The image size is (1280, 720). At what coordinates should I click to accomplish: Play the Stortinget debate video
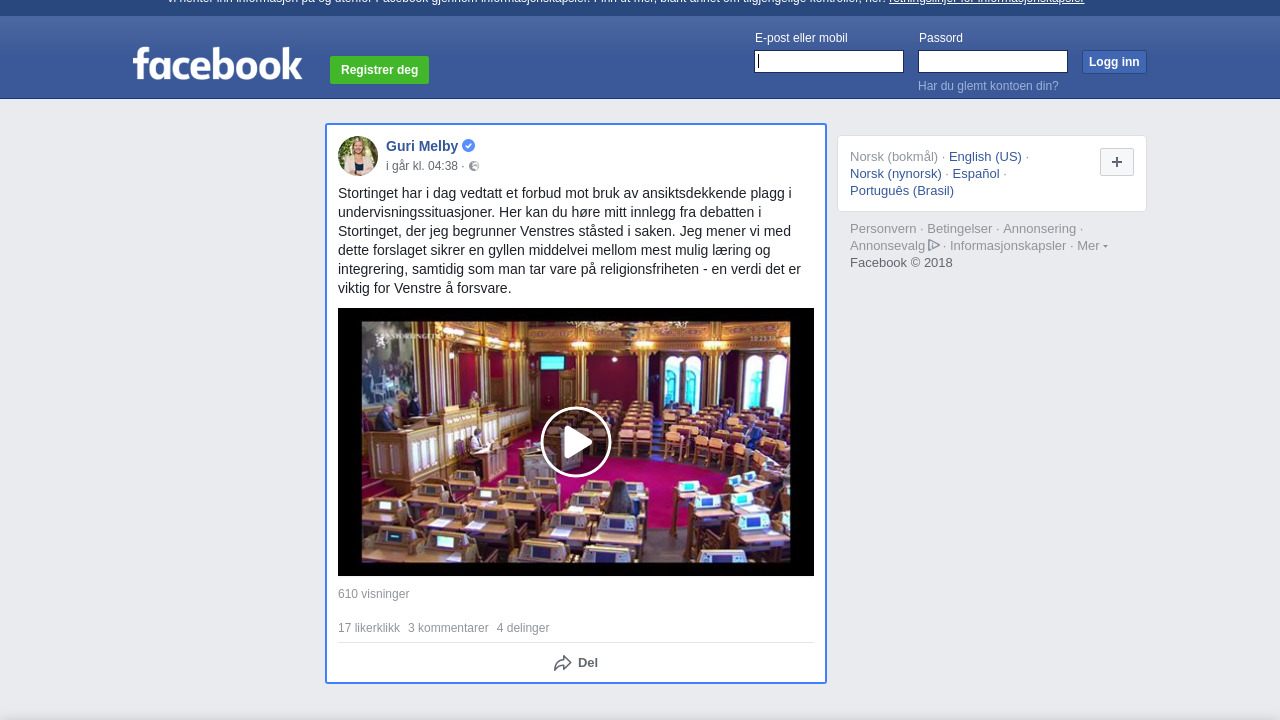click(576, 442)
